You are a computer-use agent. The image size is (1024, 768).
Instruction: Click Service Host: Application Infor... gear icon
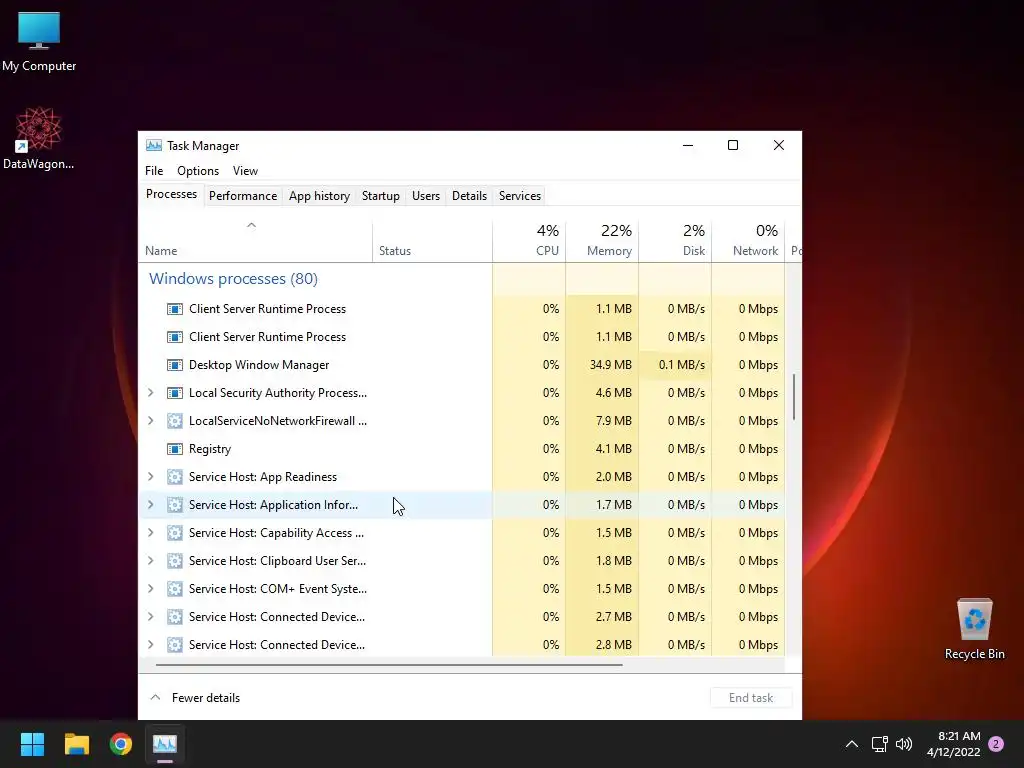[174, 505]
